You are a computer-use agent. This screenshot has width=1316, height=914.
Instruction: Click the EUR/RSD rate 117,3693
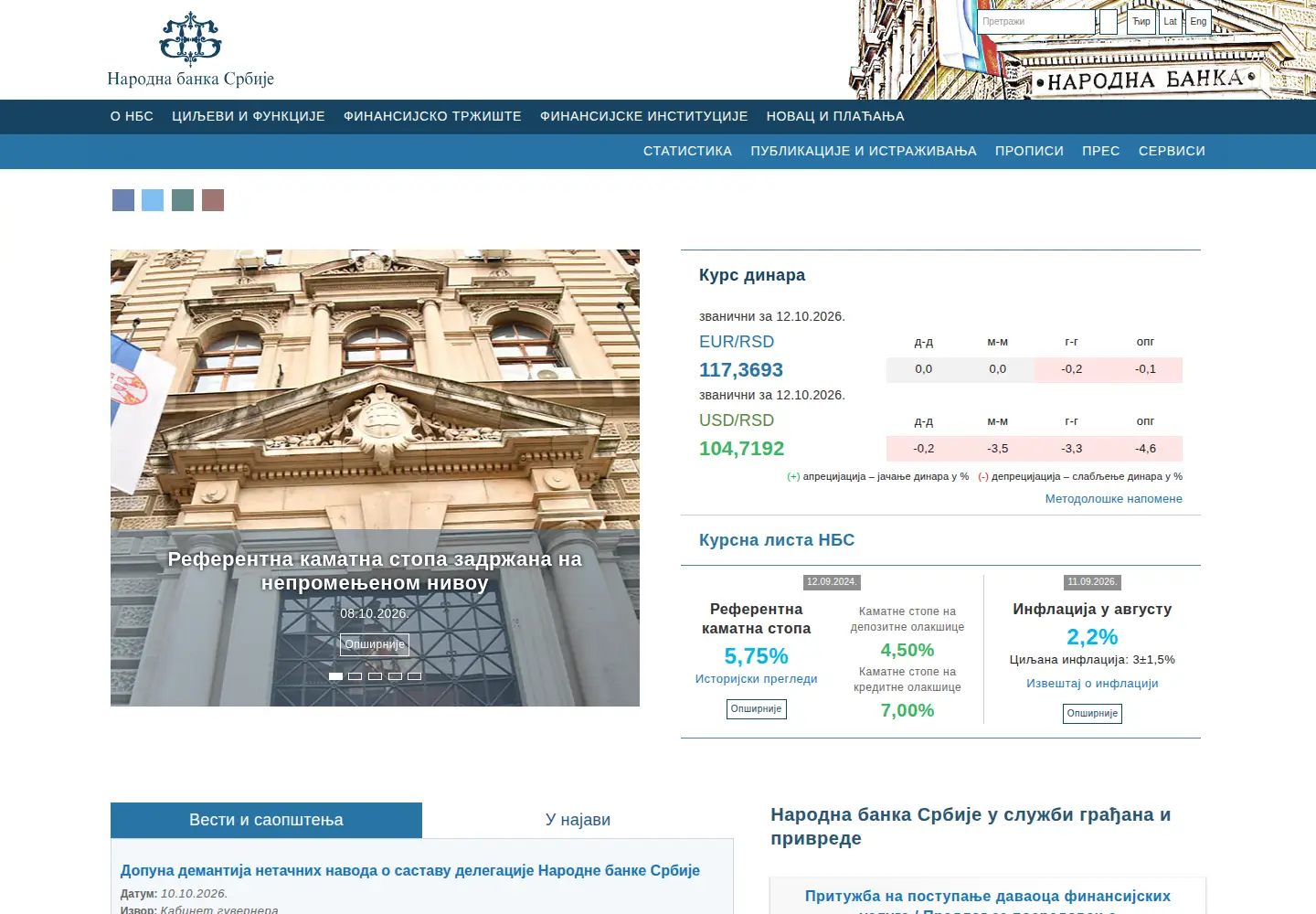point(741,370)
